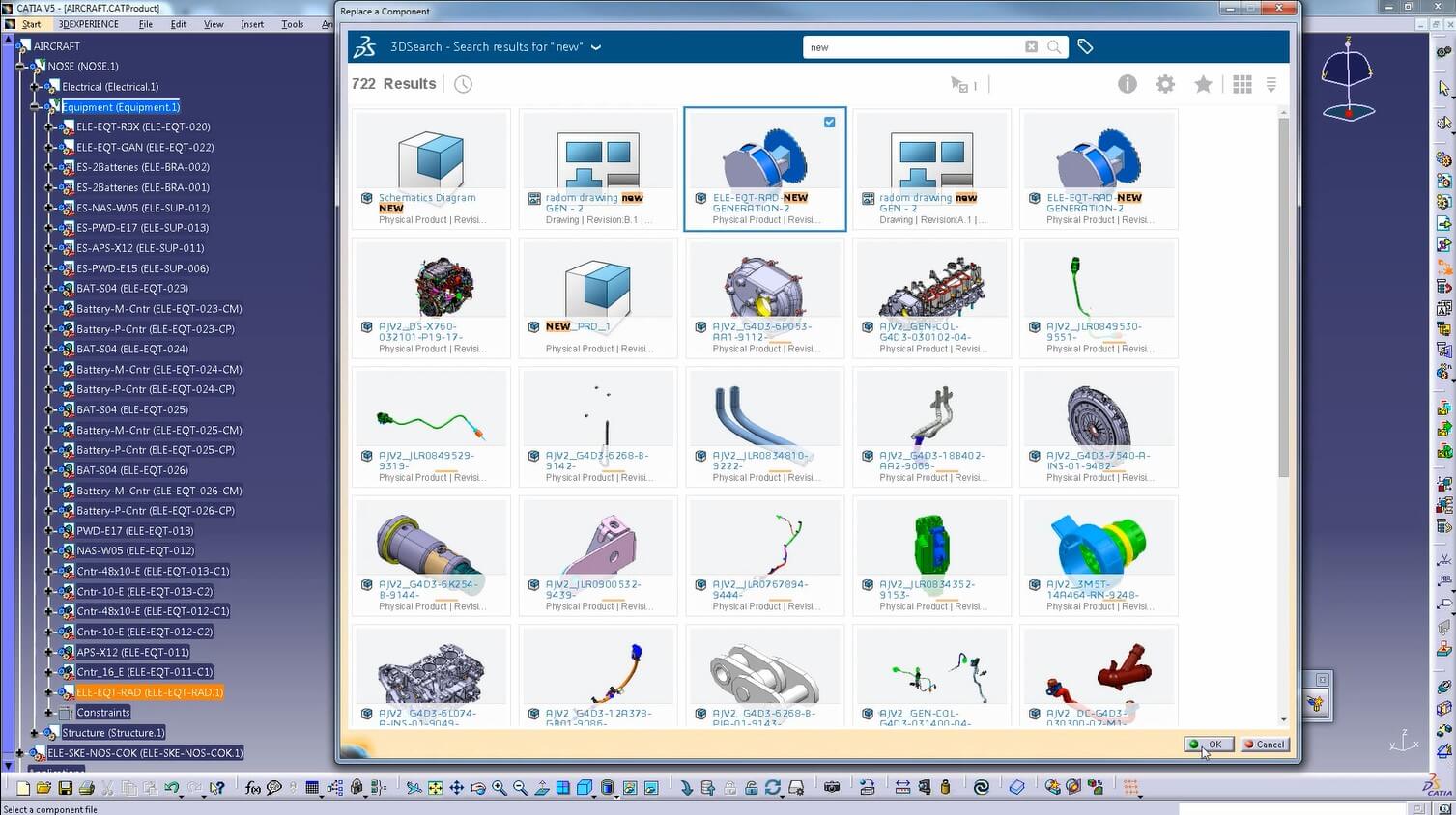Screen dimensions: 1456x815
Task: Open the list view options dropdown
Action: 1271,85
